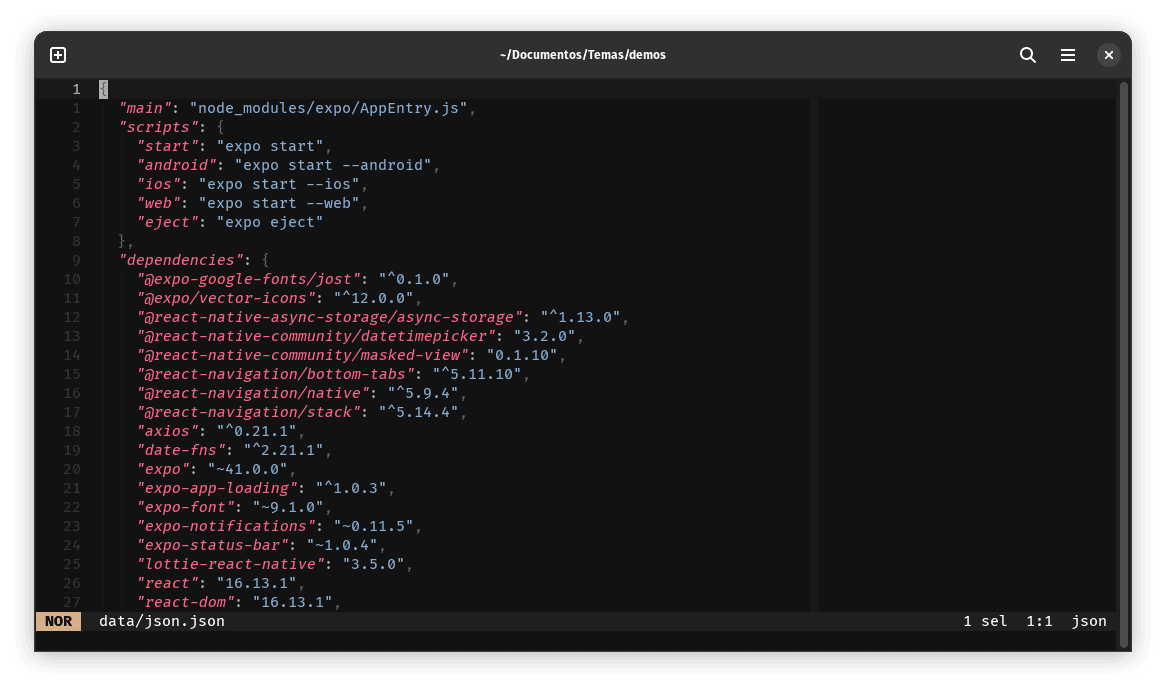1166x689 pixels.
Task: Click the "android" key
Action: pos(175,165)
